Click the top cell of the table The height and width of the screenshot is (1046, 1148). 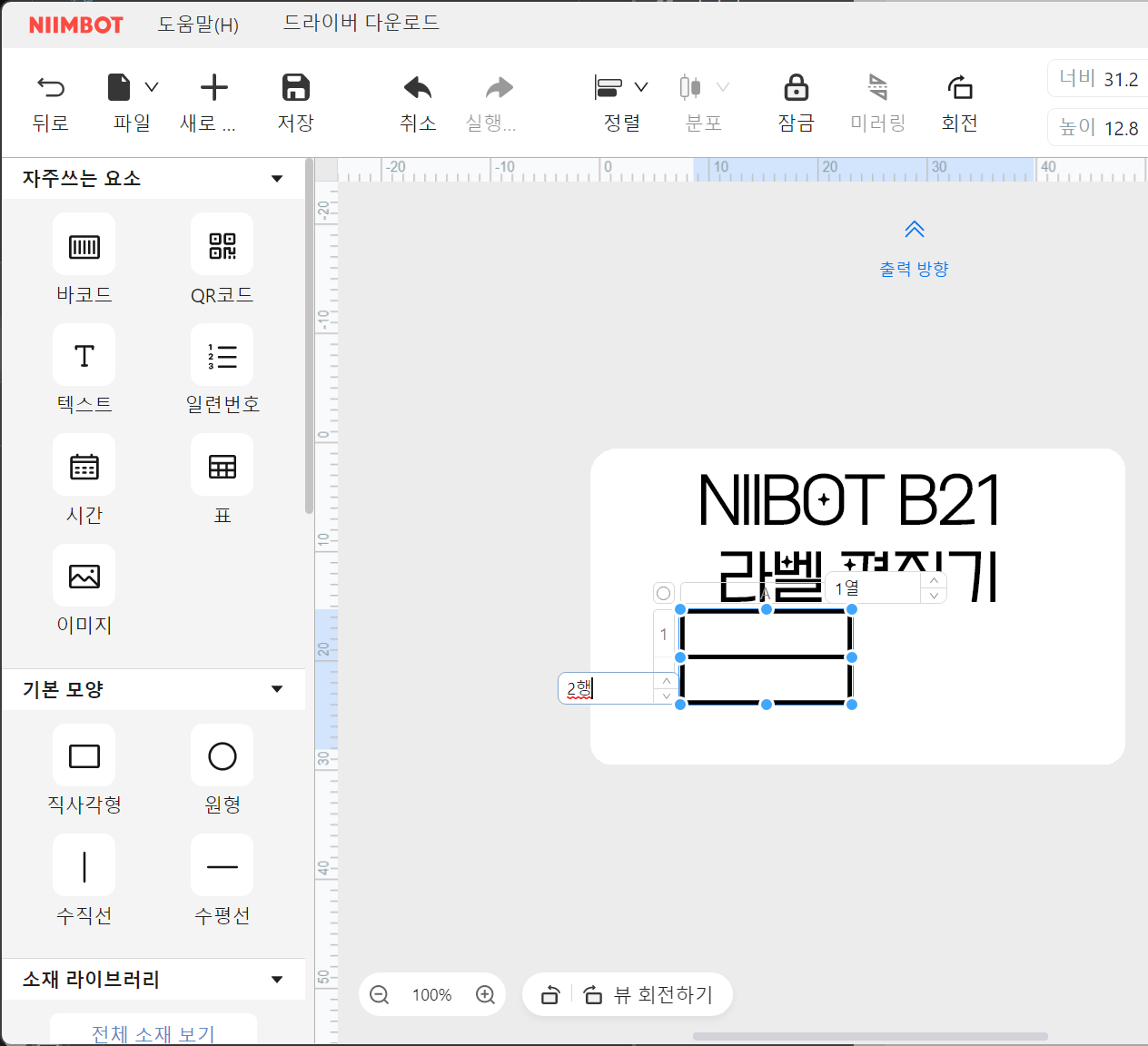point(766,634)
